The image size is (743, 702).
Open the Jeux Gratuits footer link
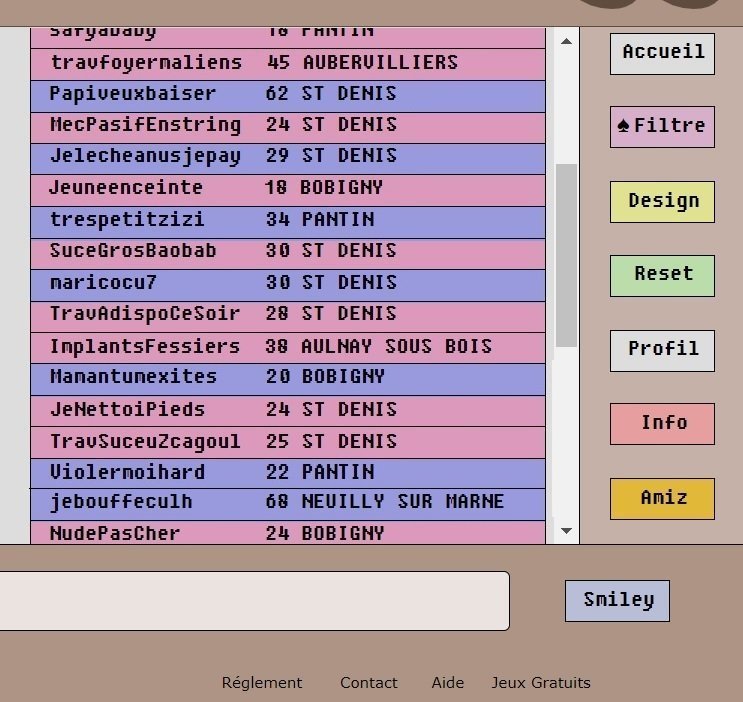pos(541,683)
